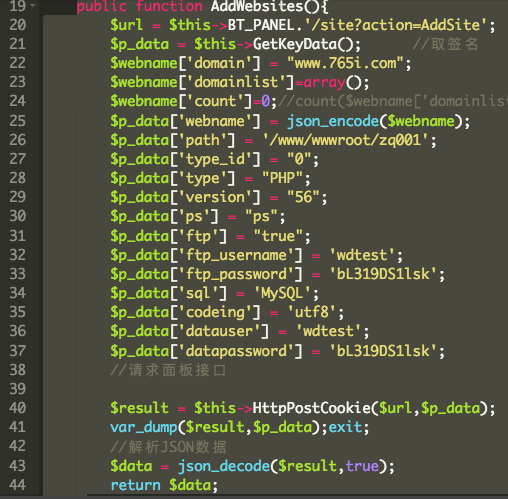Click the function name AddWebsites

click(x=257, y=6)
